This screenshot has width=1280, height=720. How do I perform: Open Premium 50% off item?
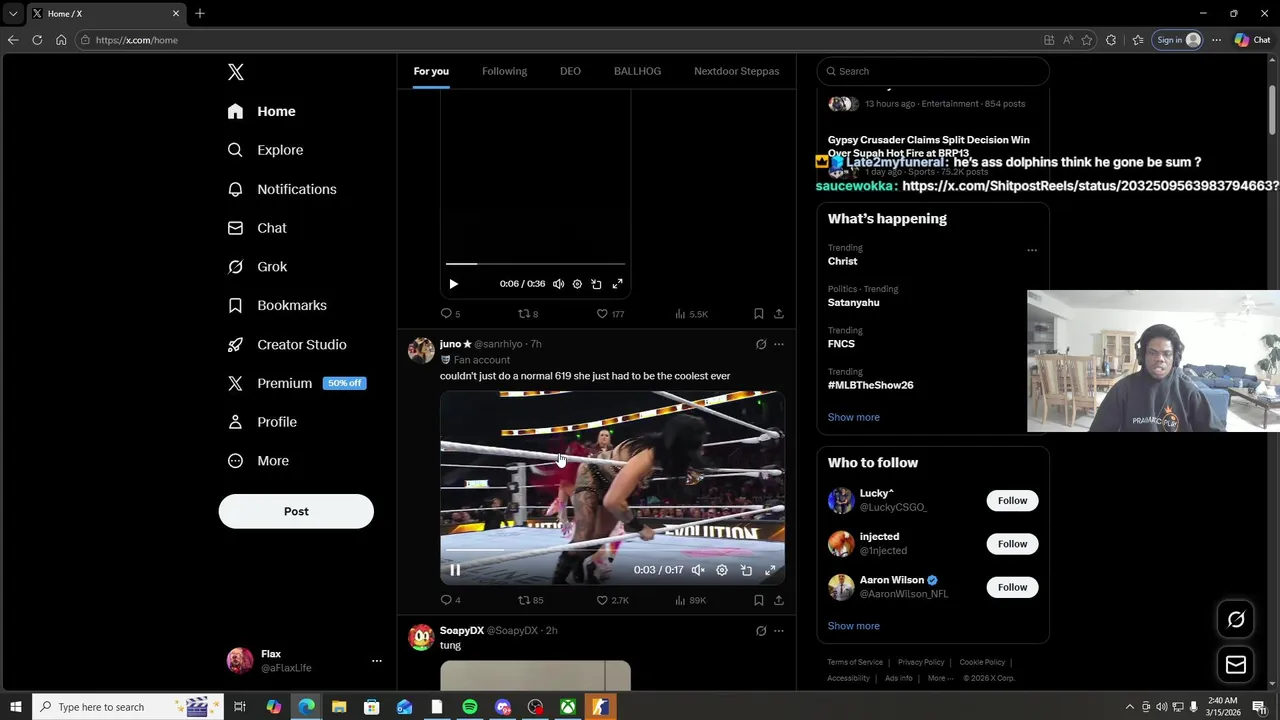click(x=296, y=383)
